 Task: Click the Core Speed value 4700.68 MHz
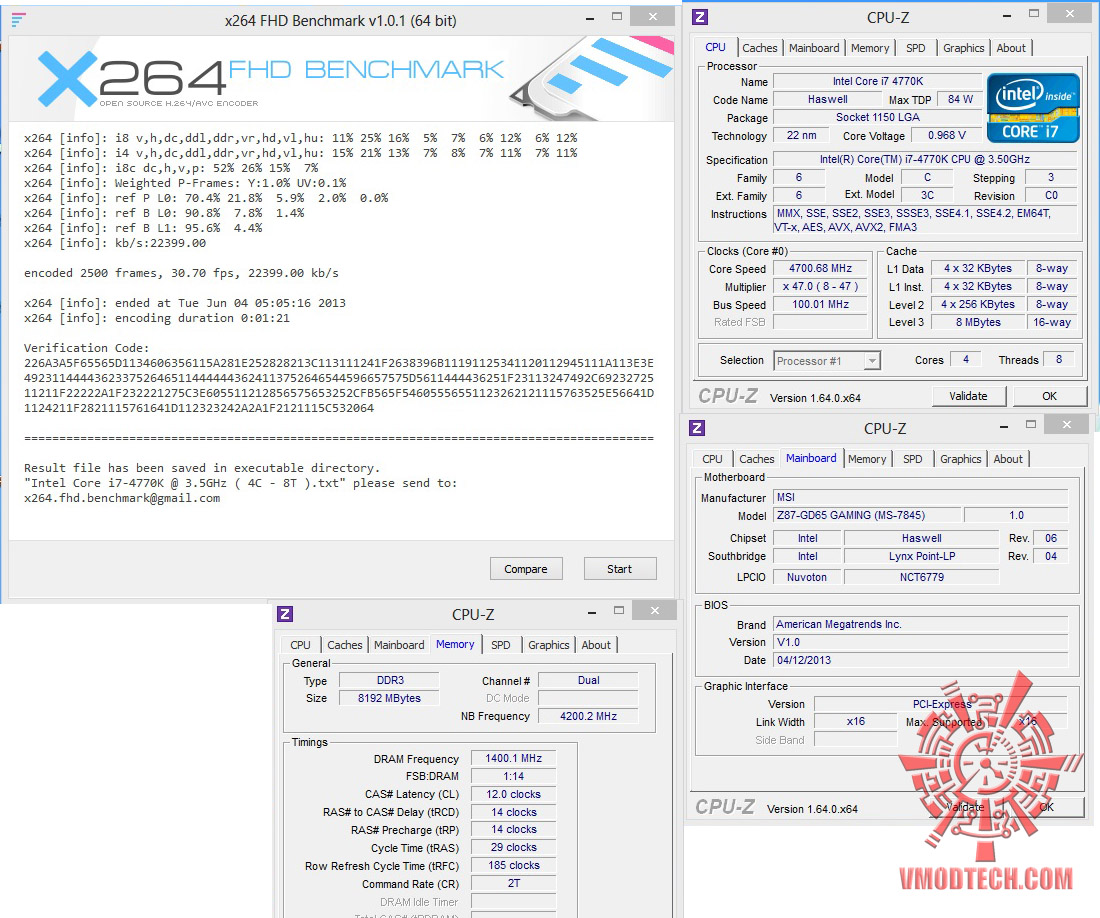(x=820, y=269)
